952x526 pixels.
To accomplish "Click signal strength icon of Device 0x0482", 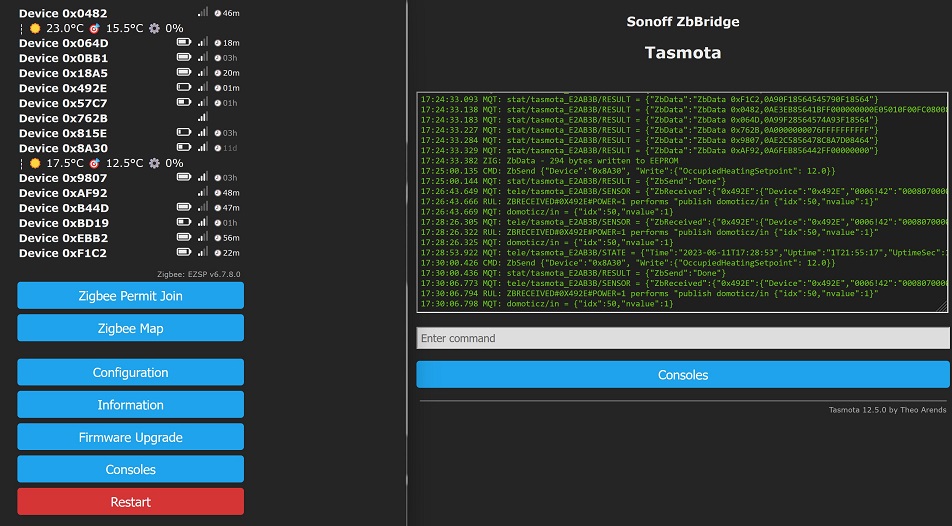I will click(203, 12).
